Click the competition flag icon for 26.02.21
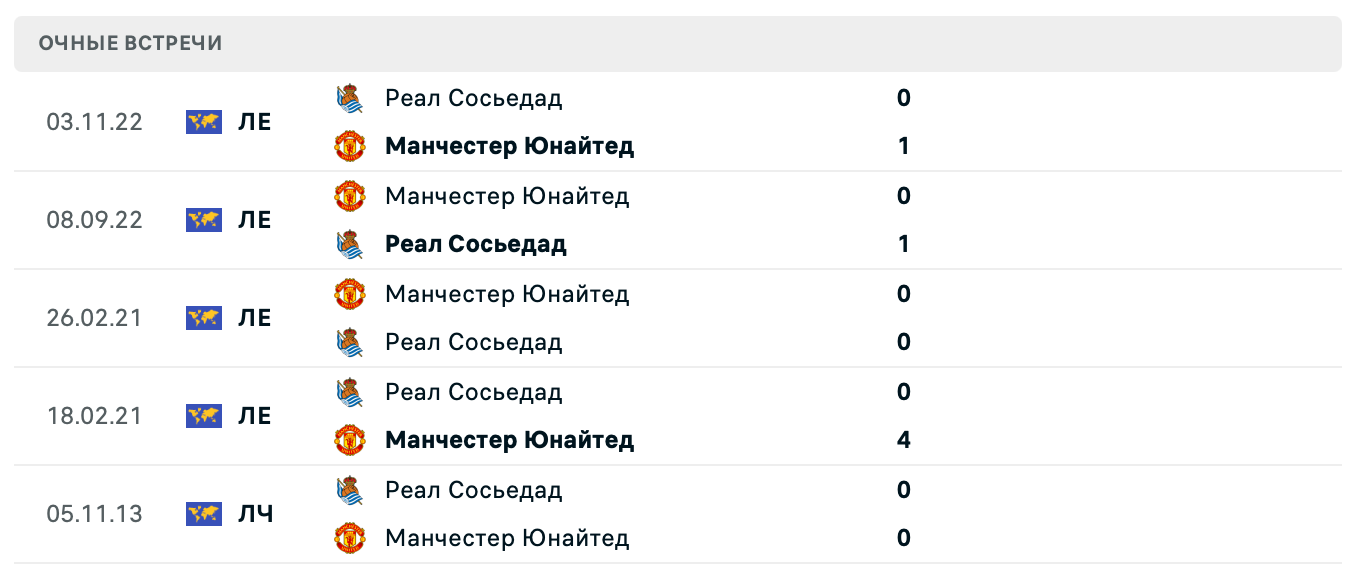1356x582 pixels. click(x=204, y=318)
